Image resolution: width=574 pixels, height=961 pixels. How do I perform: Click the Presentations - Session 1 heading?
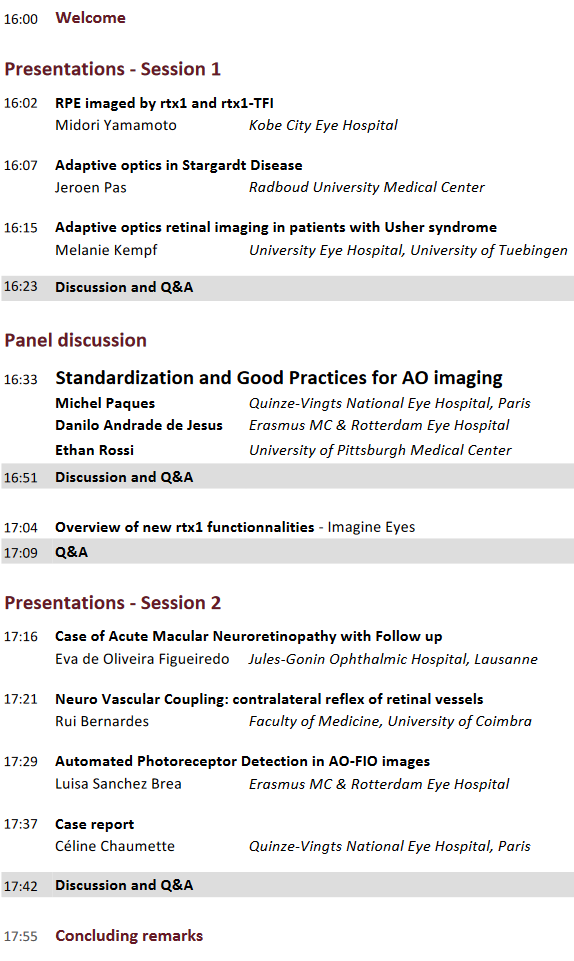[112, 69]
